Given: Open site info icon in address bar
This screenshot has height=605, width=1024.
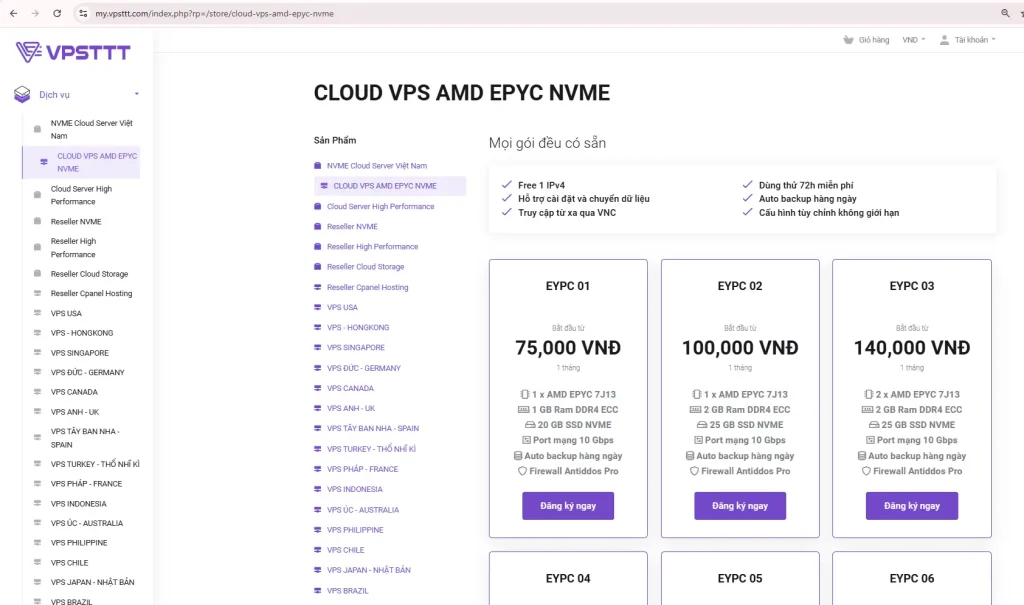Looking at the screenshot, I should [x=82, y=13].
